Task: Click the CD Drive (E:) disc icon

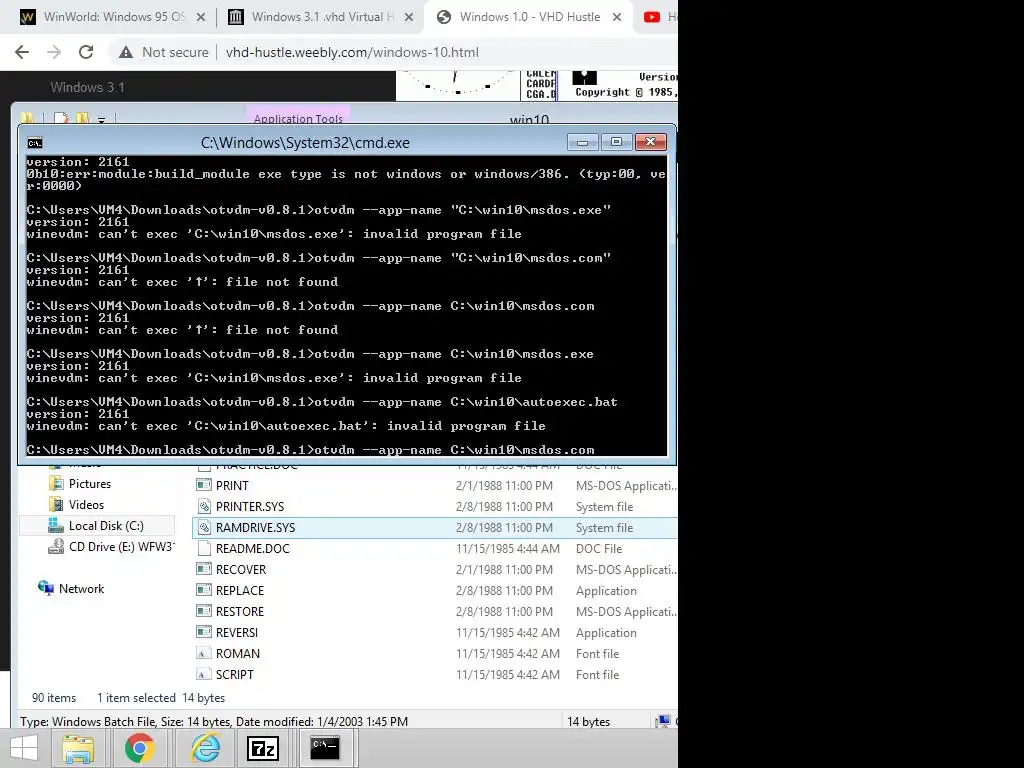Action: pos(56,547)
